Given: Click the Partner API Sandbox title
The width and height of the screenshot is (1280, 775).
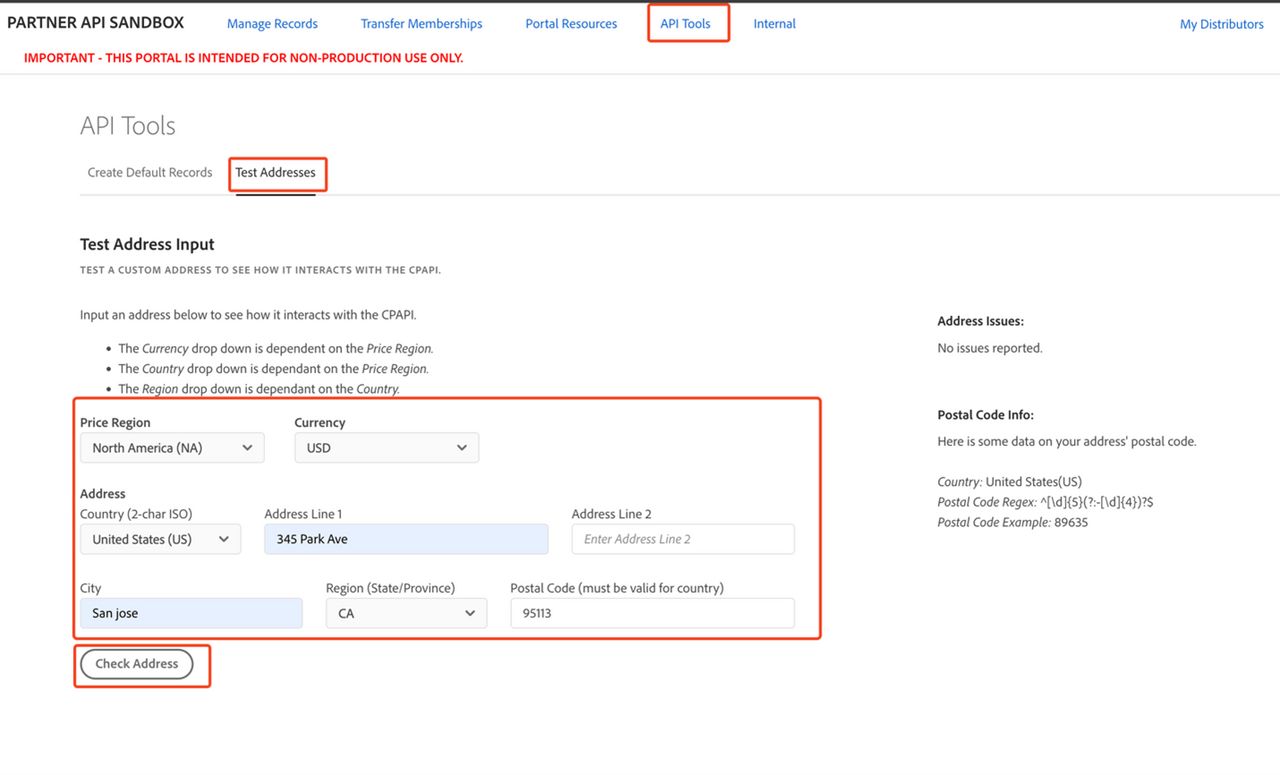Looking at the screenshot, I should pyautogui.click(x=96, y=23).
